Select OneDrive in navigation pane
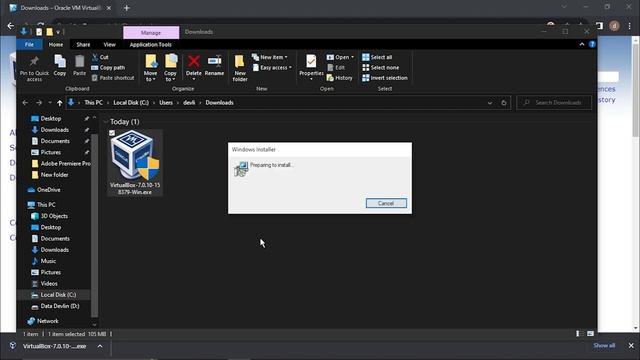Viewport: 640px width, 360px height. click(x=49, y=190)
